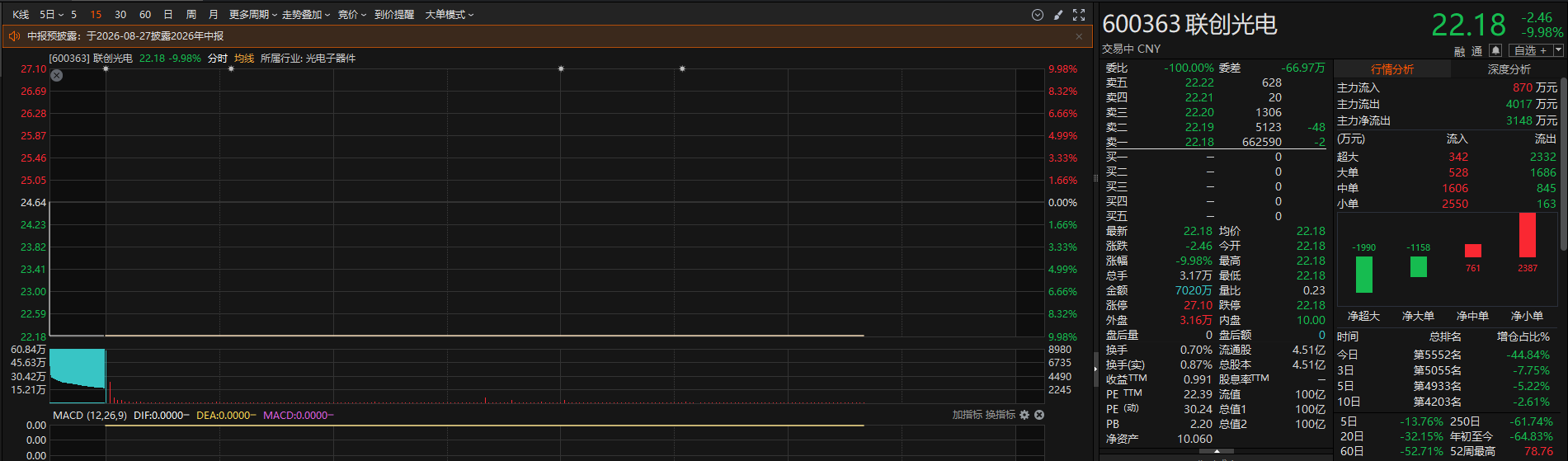Click 卖二 volume 5123
Image resolution: width=1568 pixels, height=461 pixels.
(1269, 127)
